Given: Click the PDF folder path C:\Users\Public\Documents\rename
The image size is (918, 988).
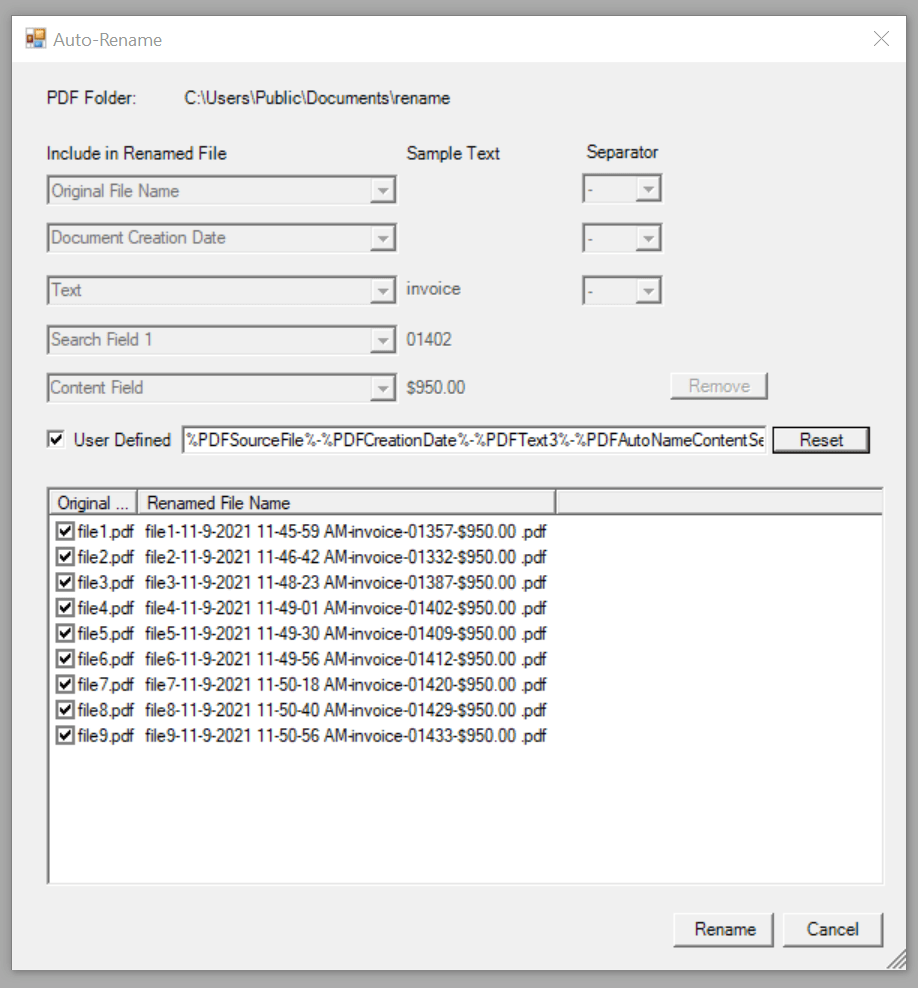Looking at the screenshot, I should pos(317,98).
